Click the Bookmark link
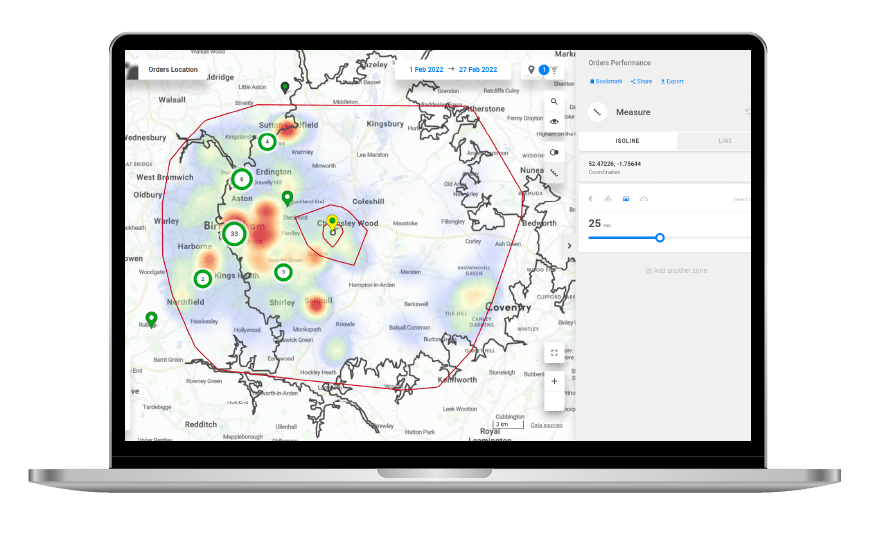 pyautogui.click(x=606, y=81)
